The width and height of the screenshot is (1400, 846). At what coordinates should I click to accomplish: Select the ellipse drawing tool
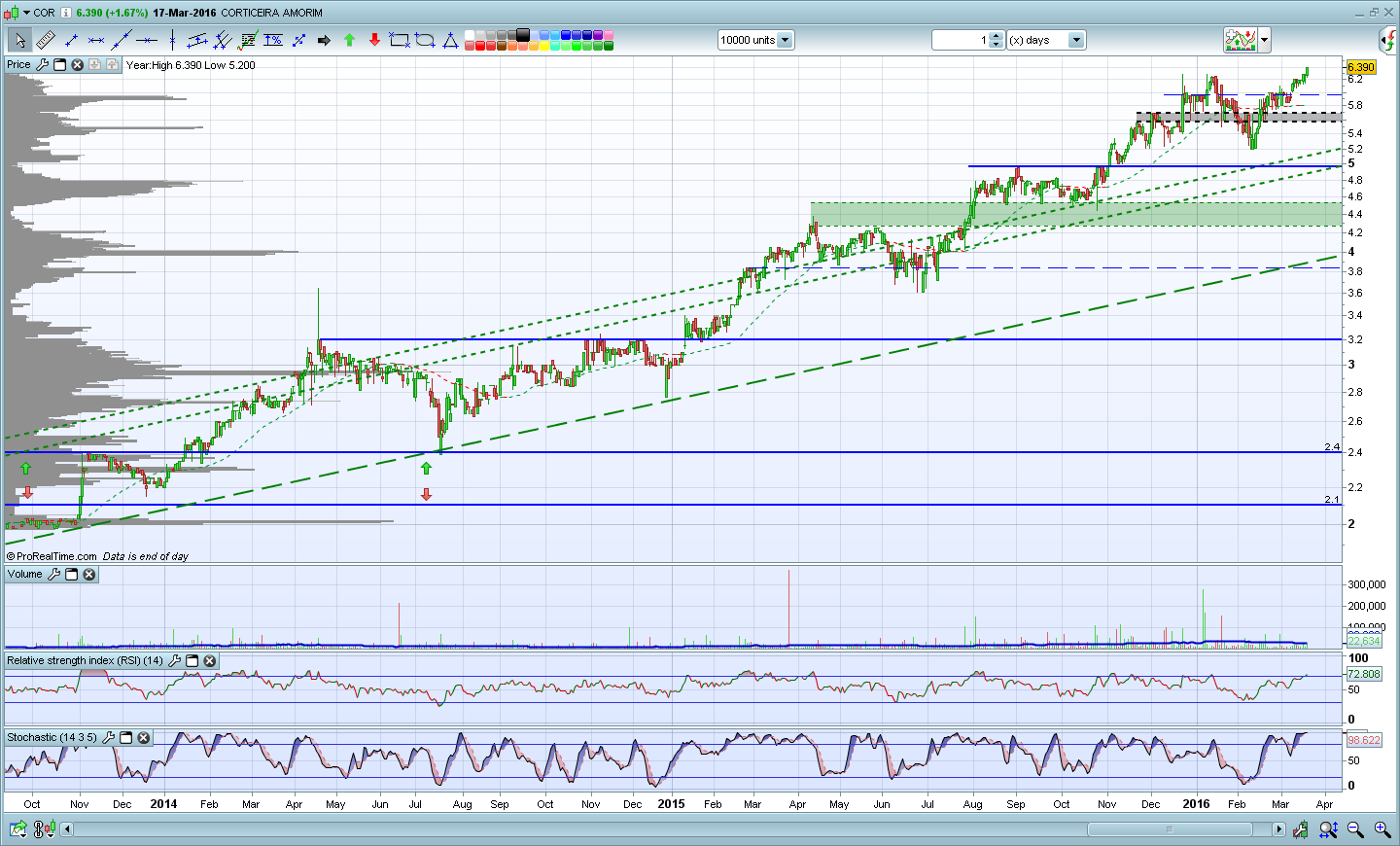tap(425, 40)
